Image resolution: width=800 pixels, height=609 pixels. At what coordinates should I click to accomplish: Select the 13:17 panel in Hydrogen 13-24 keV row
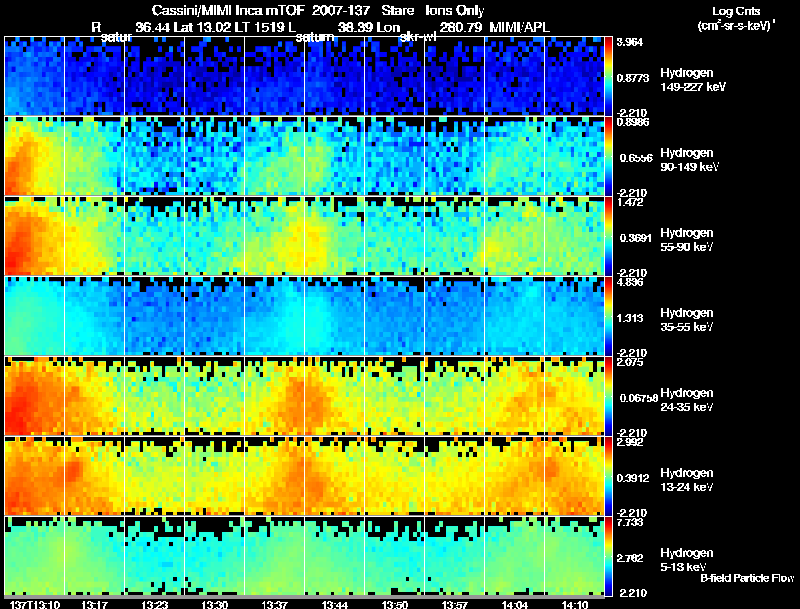[94, 476]
